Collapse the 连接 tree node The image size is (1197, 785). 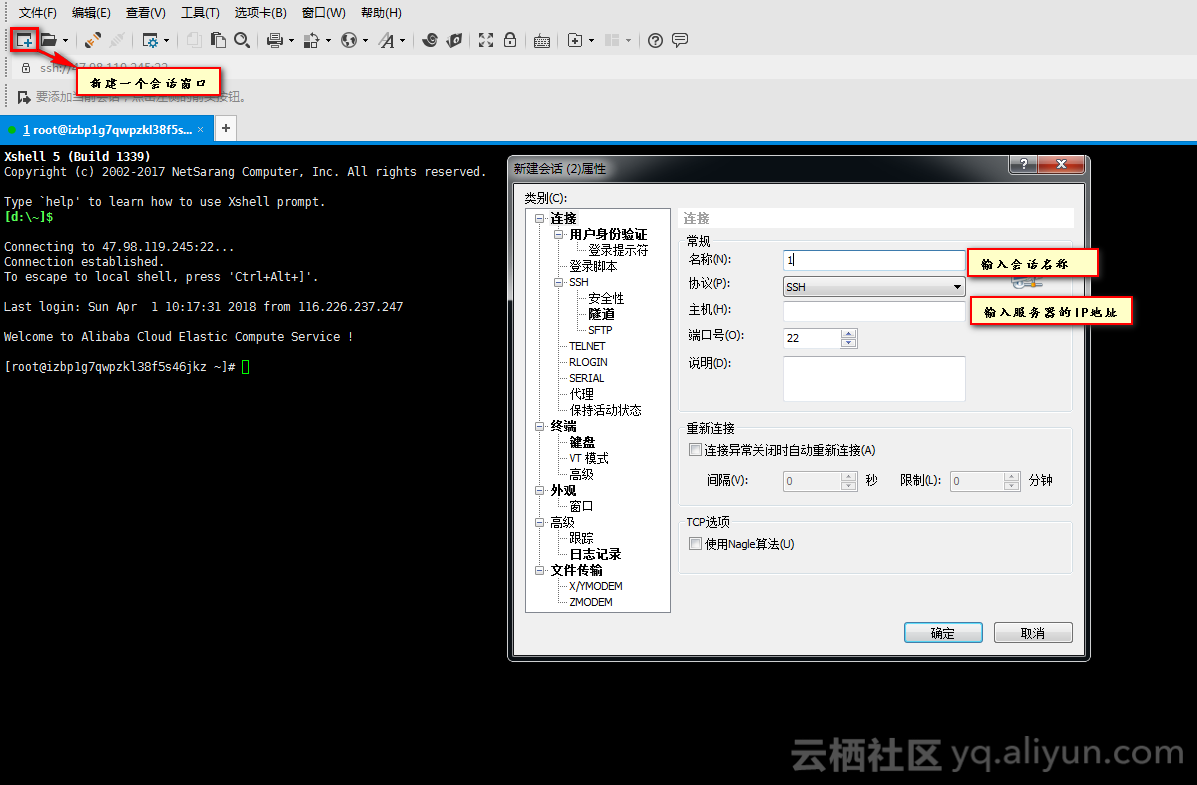(540, 218)
